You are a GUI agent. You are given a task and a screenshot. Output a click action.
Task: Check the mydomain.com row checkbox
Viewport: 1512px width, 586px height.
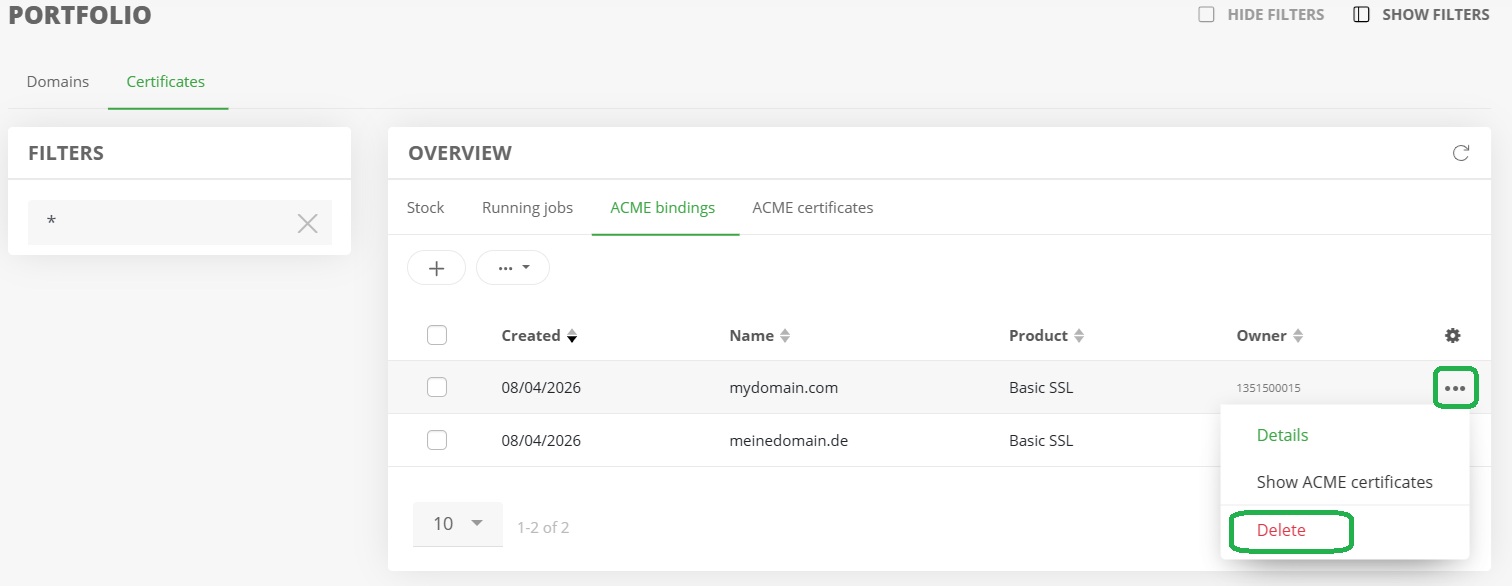tap(437, 387)
